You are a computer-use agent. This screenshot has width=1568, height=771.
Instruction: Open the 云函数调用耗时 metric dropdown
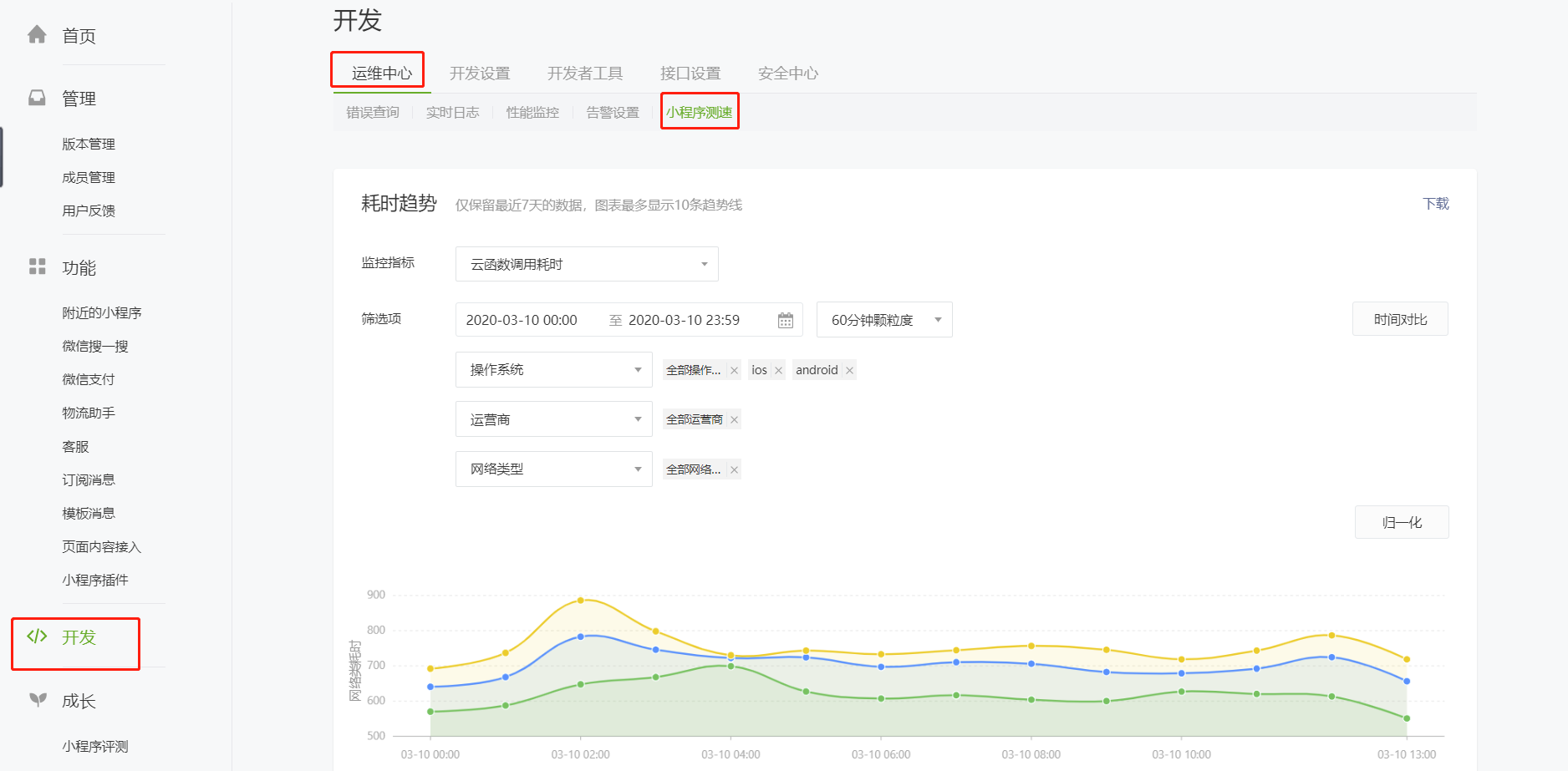coord(587,264)
